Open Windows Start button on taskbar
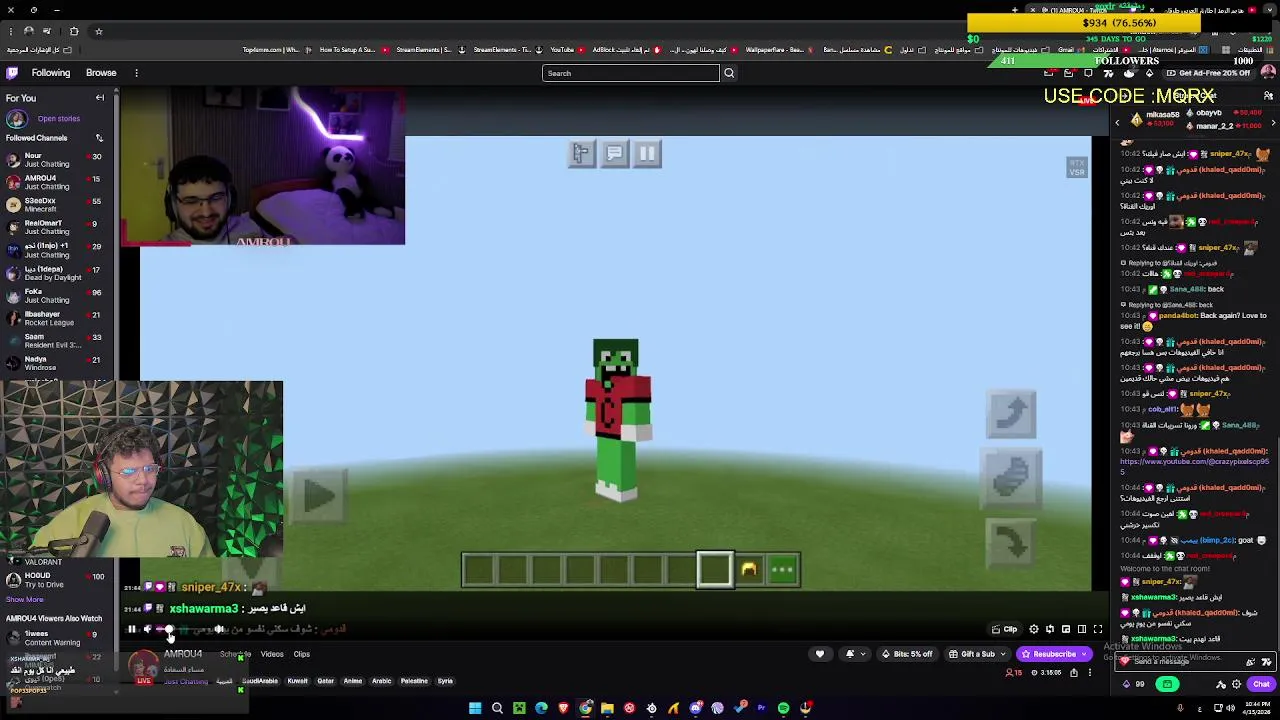The image size is (1280, 720). [x=475, y=709]
